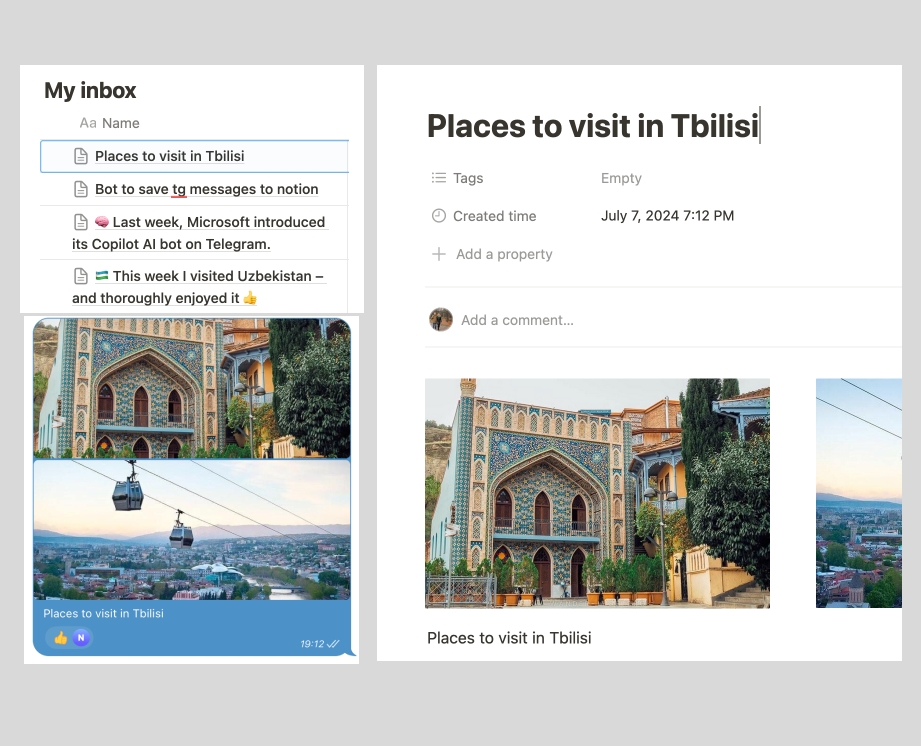Open the empty Tags value selector
Screen dimensions: 921x746
click(621, 178)
